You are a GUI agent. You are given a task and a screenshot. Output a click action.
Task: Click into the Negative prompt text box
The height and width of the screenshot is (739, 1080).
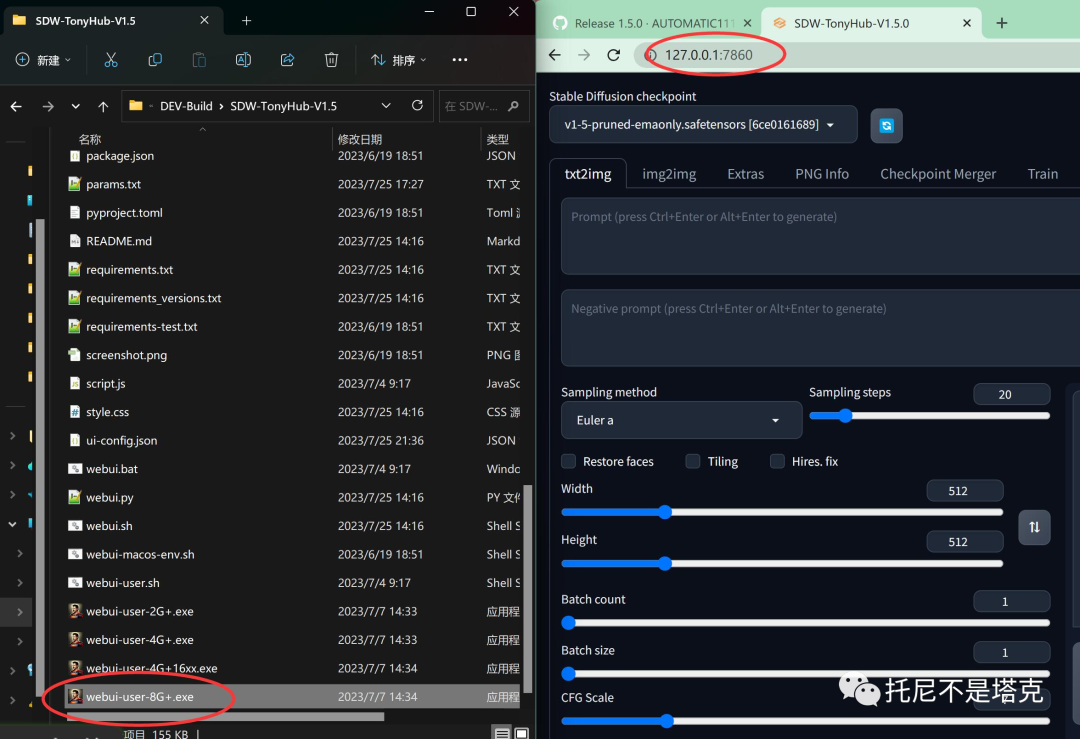point(820,328)
